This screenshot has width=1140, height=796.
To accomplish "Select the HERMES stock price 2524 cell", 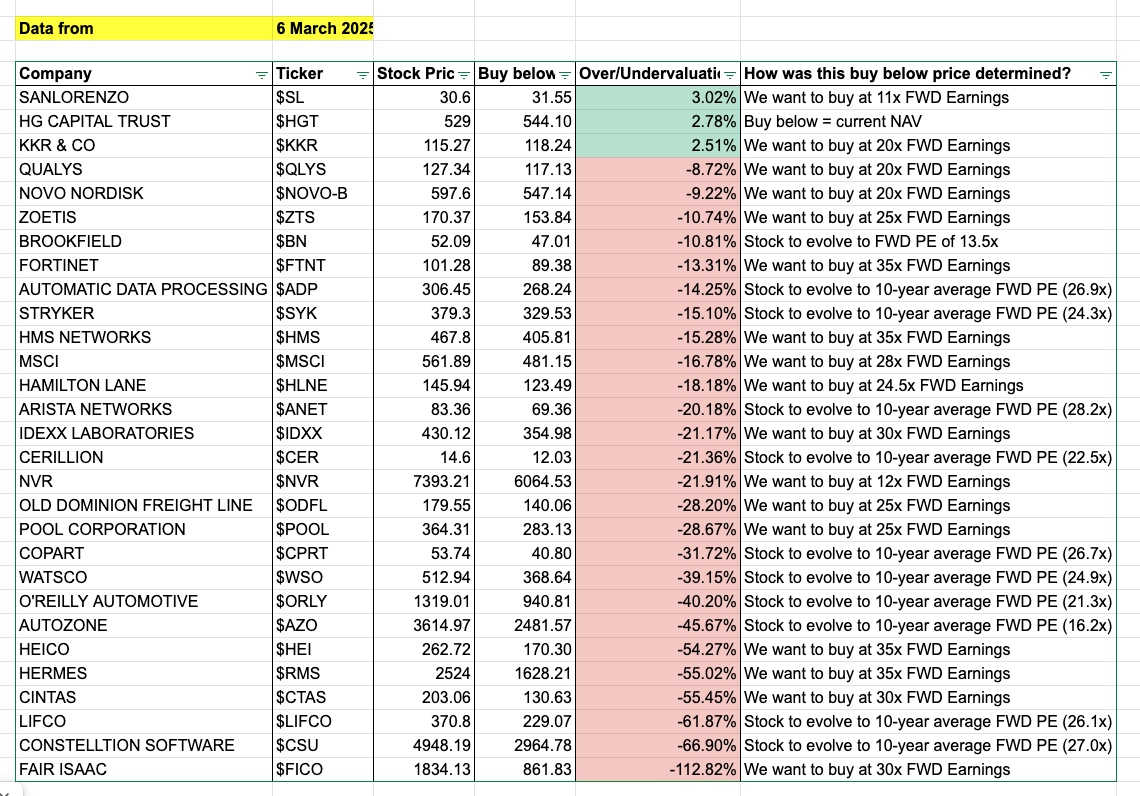I will [424, 673].
